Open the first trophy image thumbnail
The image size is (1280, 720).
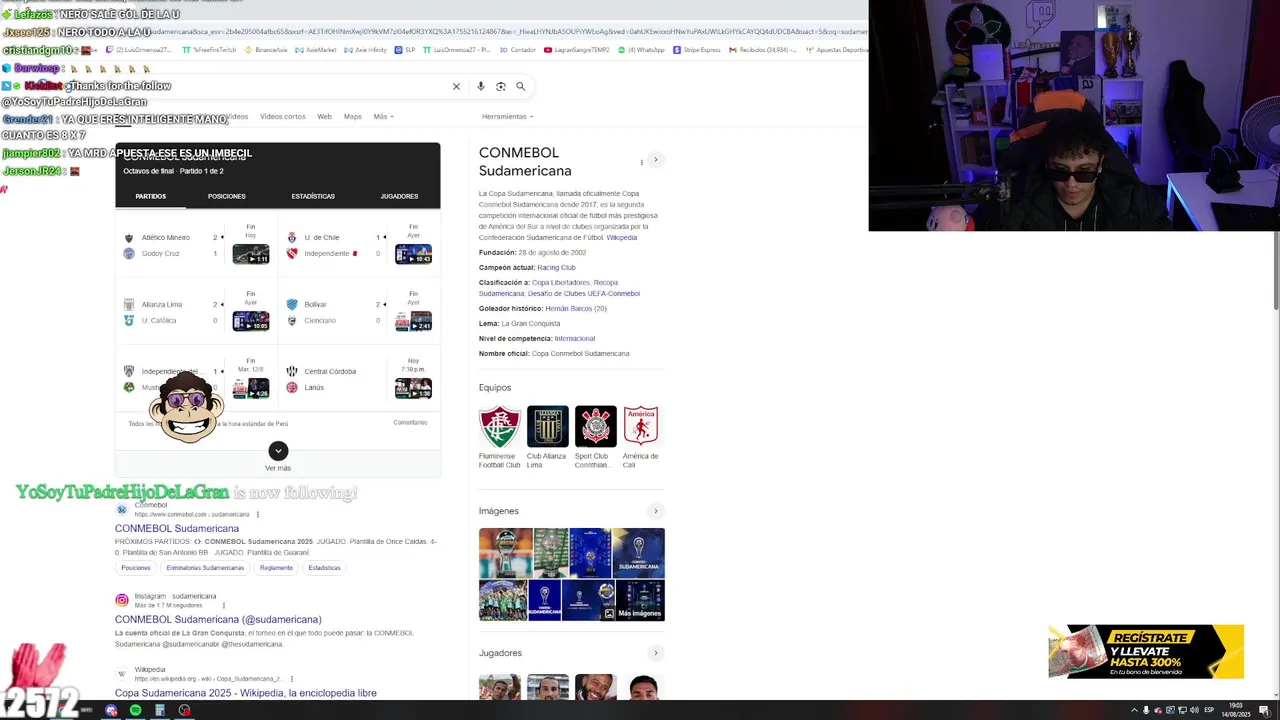click(505, 553)
